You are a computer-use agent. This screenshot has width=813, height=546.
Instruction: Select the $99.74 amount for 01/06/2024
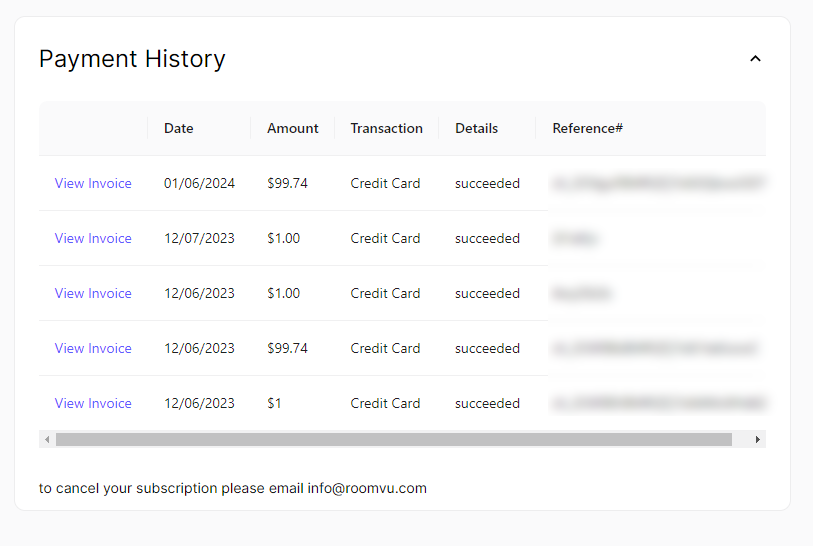point(287,183)
